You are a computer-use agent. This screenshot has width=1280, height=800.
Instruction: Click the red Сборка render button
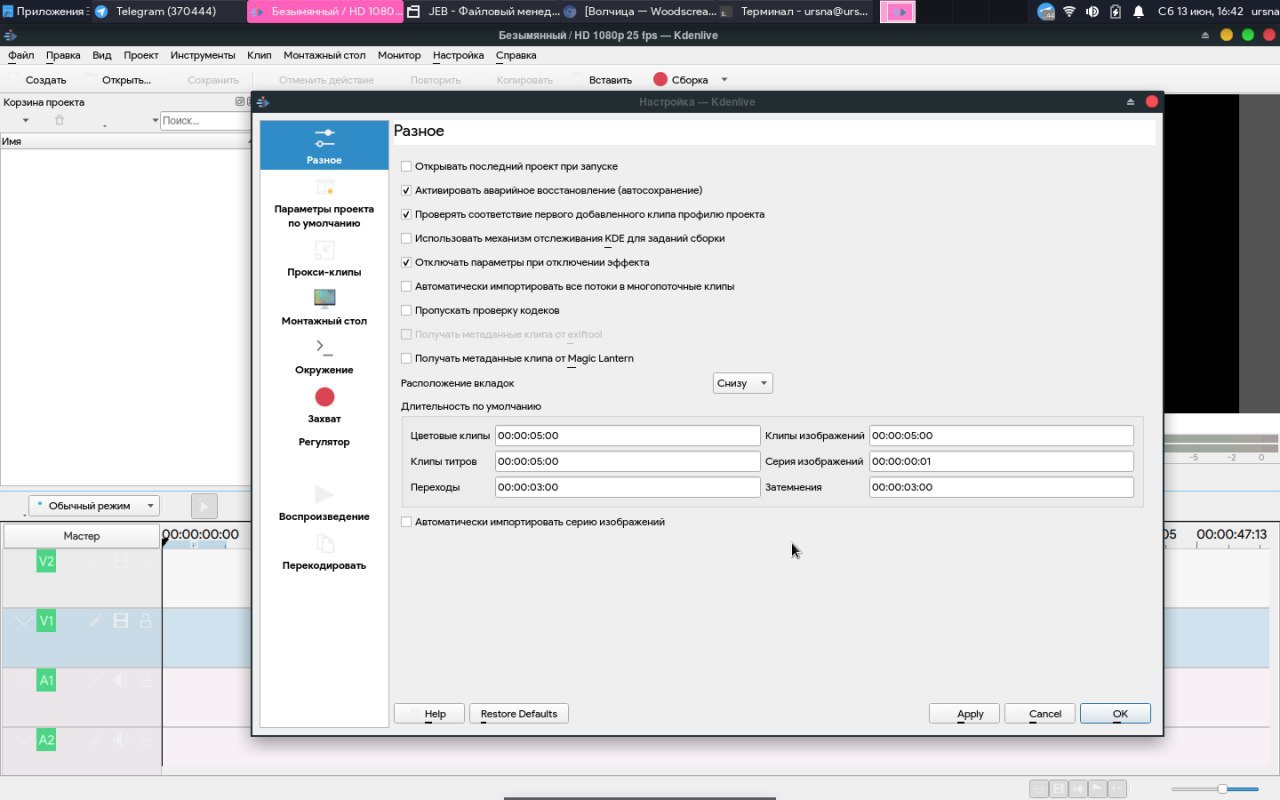click(x=680, y=80)
